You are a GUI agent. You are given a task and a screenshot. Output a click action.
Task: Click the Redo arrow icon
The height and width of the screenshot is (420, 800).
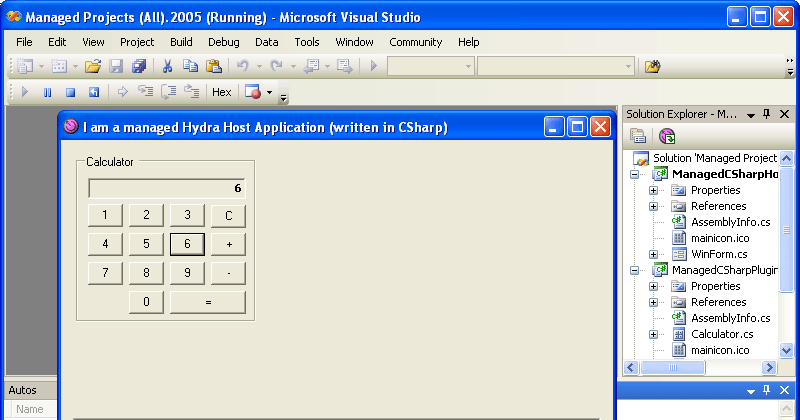click(x=276, y=66)
